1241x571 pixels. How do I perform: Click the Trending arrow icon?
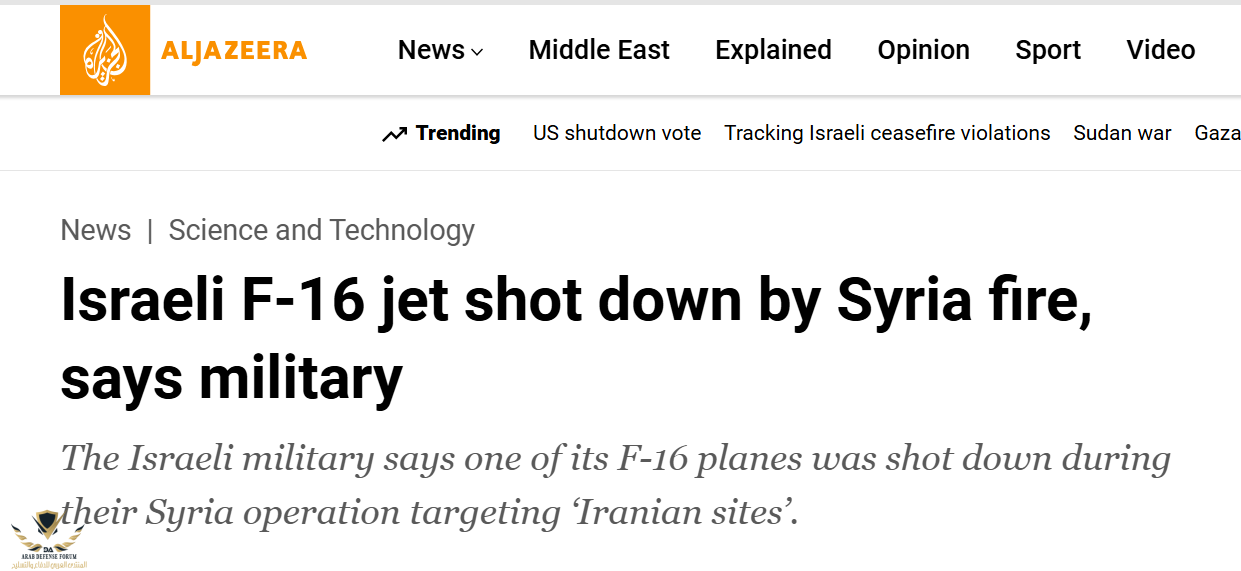[394, 134]
